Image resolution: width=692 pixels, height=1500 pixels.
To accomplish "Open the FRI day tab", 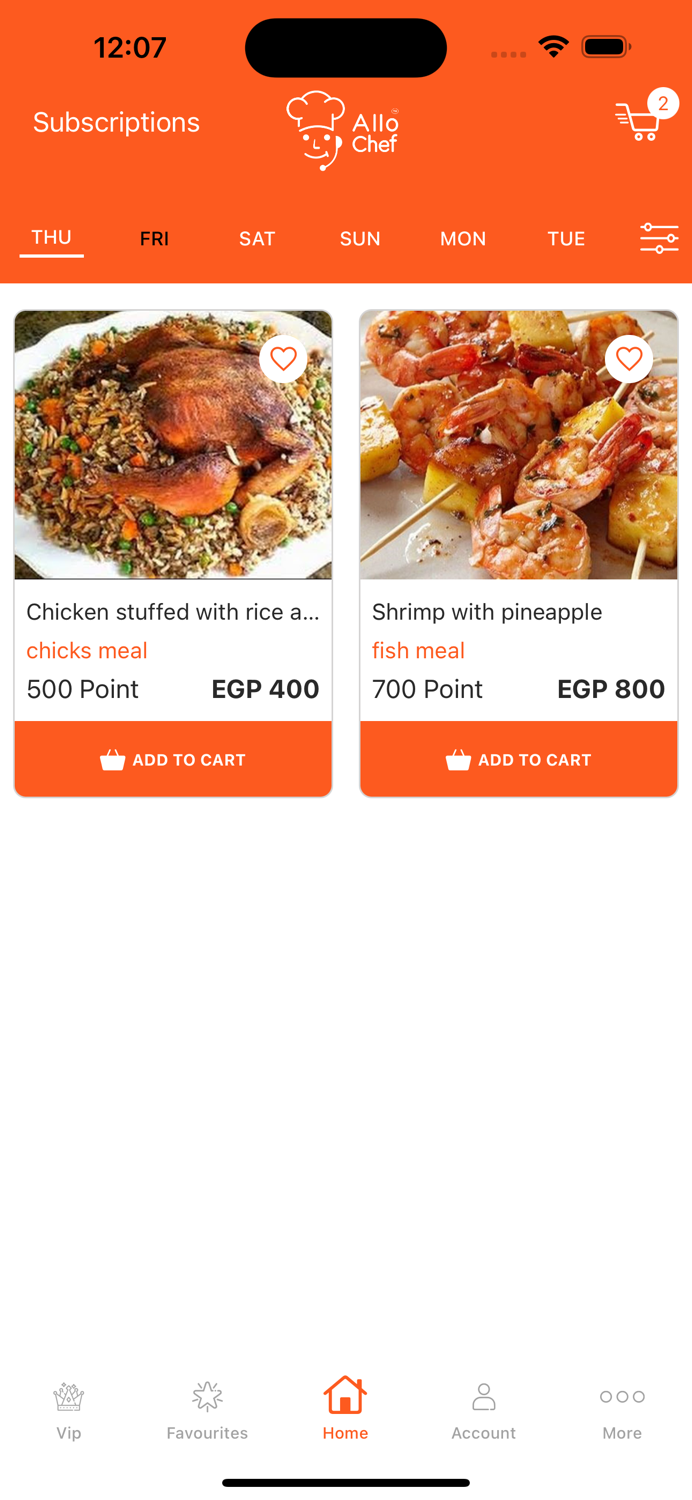I will coord(154,238).
